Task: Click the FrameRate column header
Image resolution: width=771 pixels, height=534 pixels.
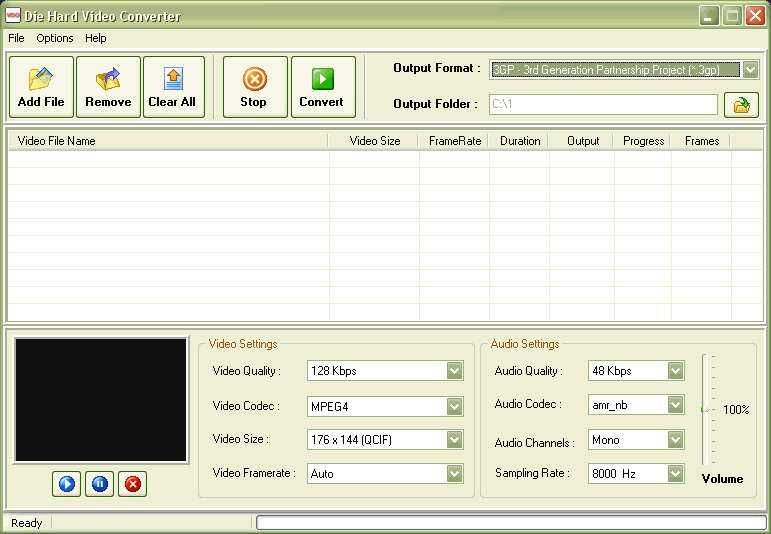Action: click(x=453, y=141)
